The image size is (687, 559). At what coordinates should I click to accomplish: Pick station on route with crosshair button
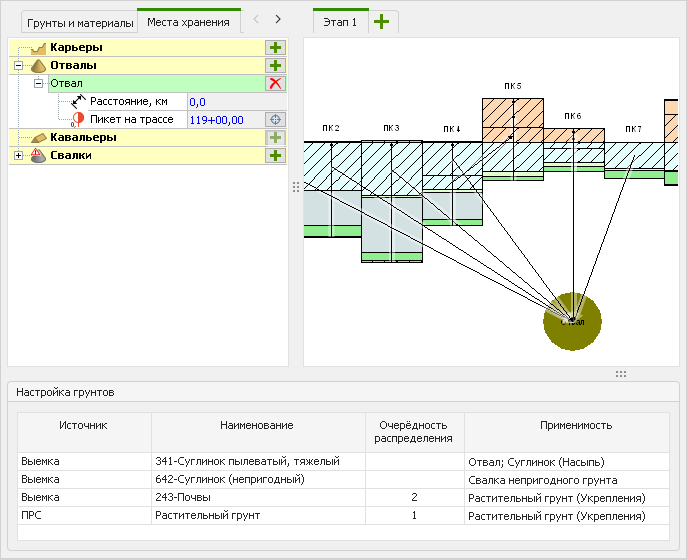point(275,119)
